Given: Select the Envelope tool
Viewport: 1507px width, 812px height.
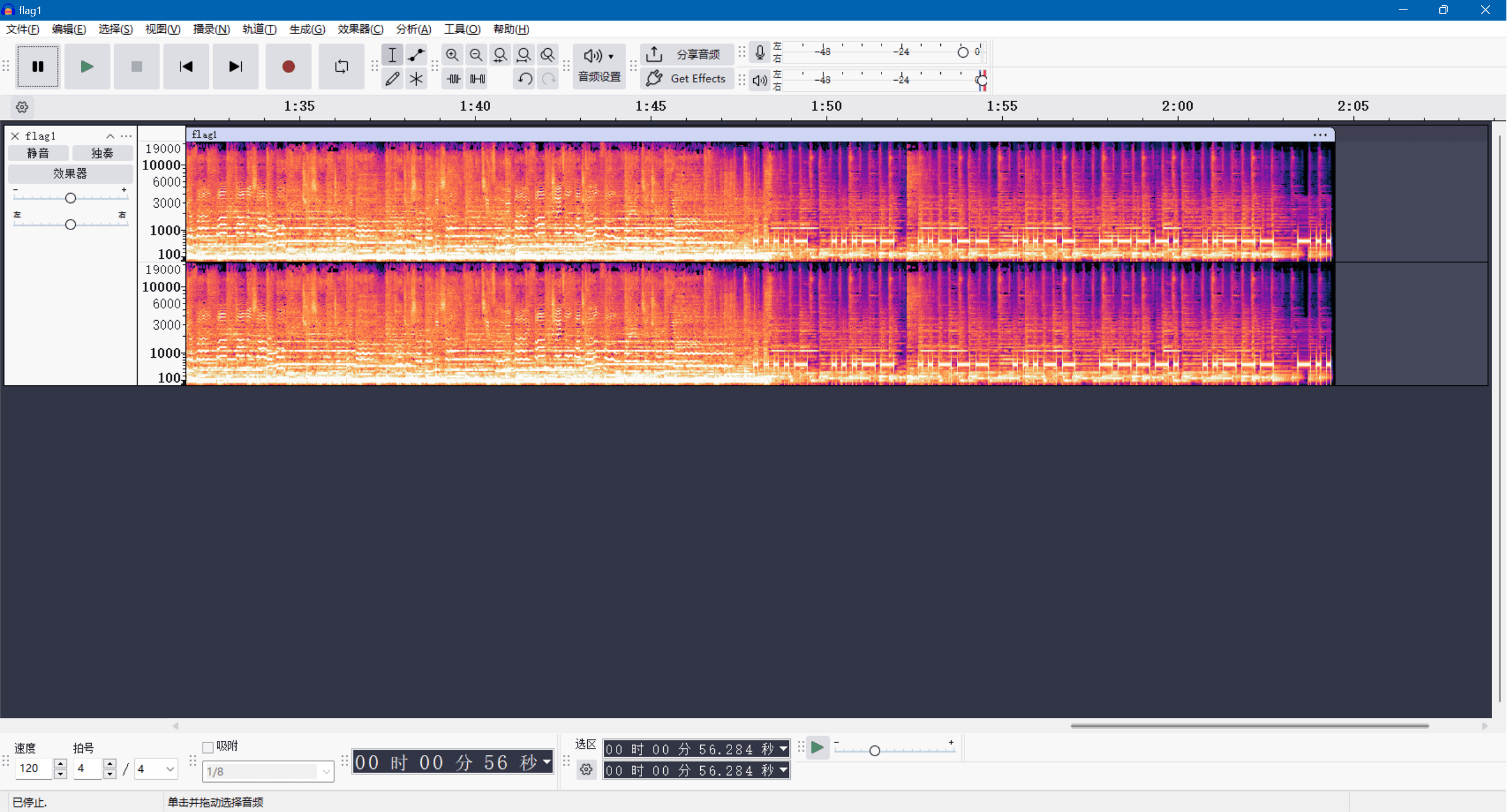Looking at the screenshot, I should [416, 55].
